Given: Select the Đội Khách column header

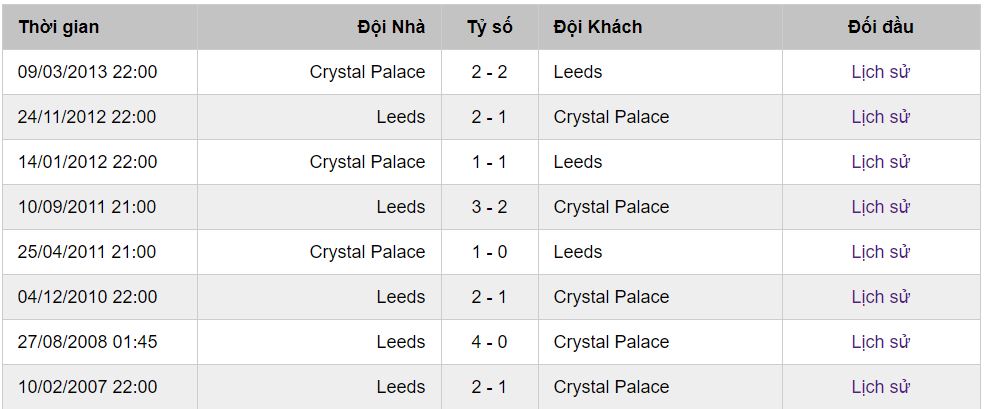Looking at the screenshot, I should pos(597,27).
